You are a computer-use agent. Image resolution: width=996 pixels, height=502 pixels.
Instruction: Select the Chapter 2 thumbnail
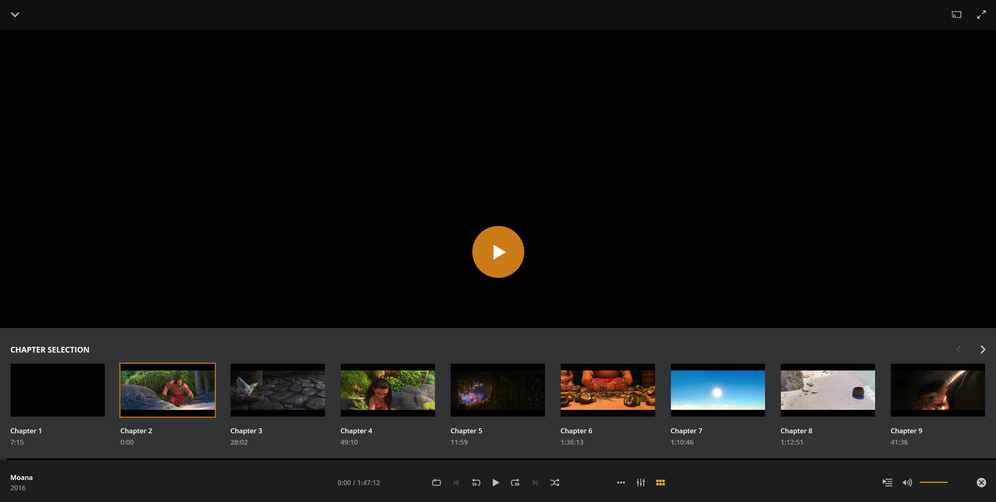[x=168, y=390]
